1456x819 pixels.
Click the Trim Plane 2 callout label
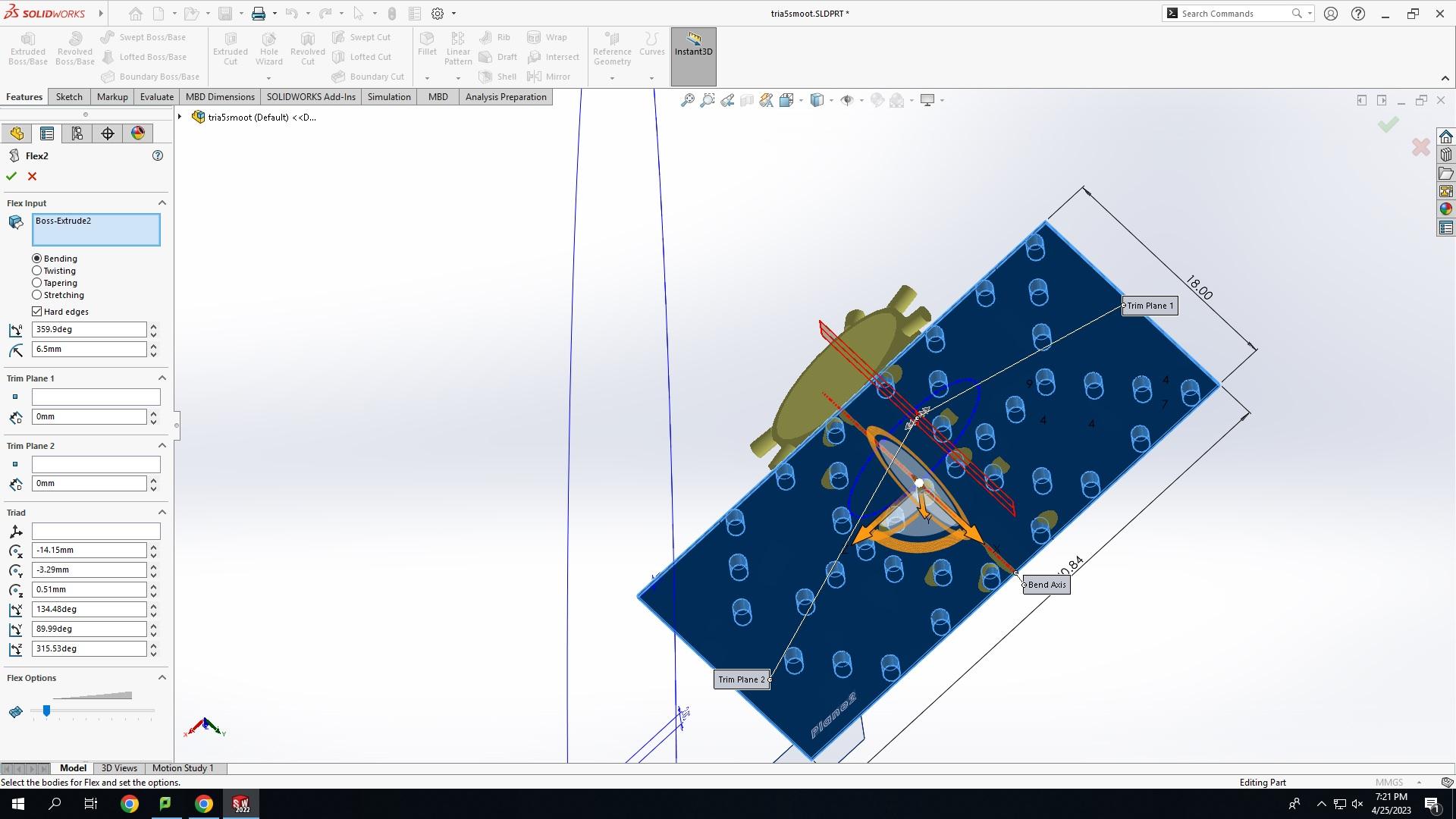coord(742,679)
